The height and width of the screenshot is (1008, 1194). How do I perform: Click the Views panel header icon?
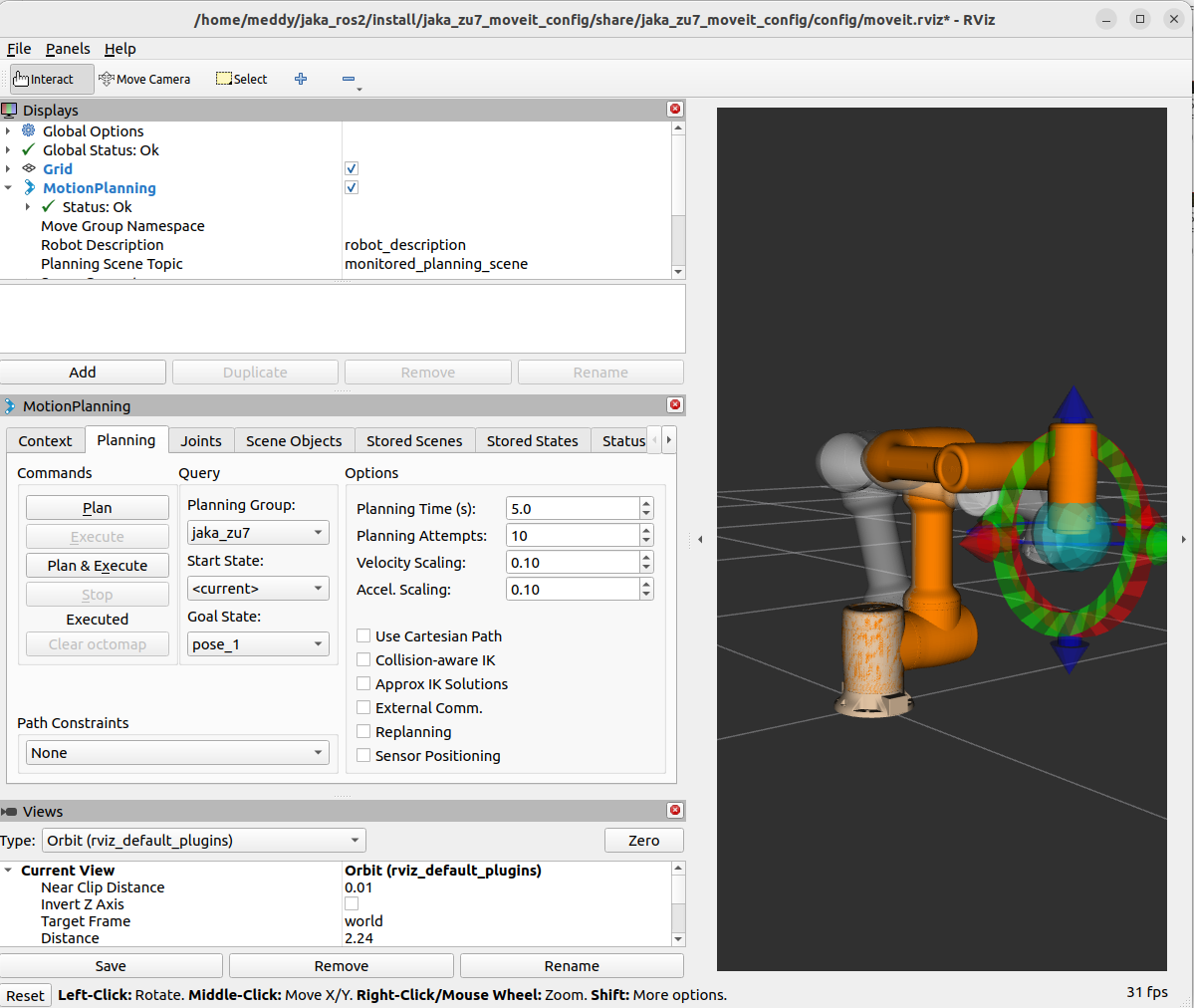pyautogui.click(x=10, y=811)
